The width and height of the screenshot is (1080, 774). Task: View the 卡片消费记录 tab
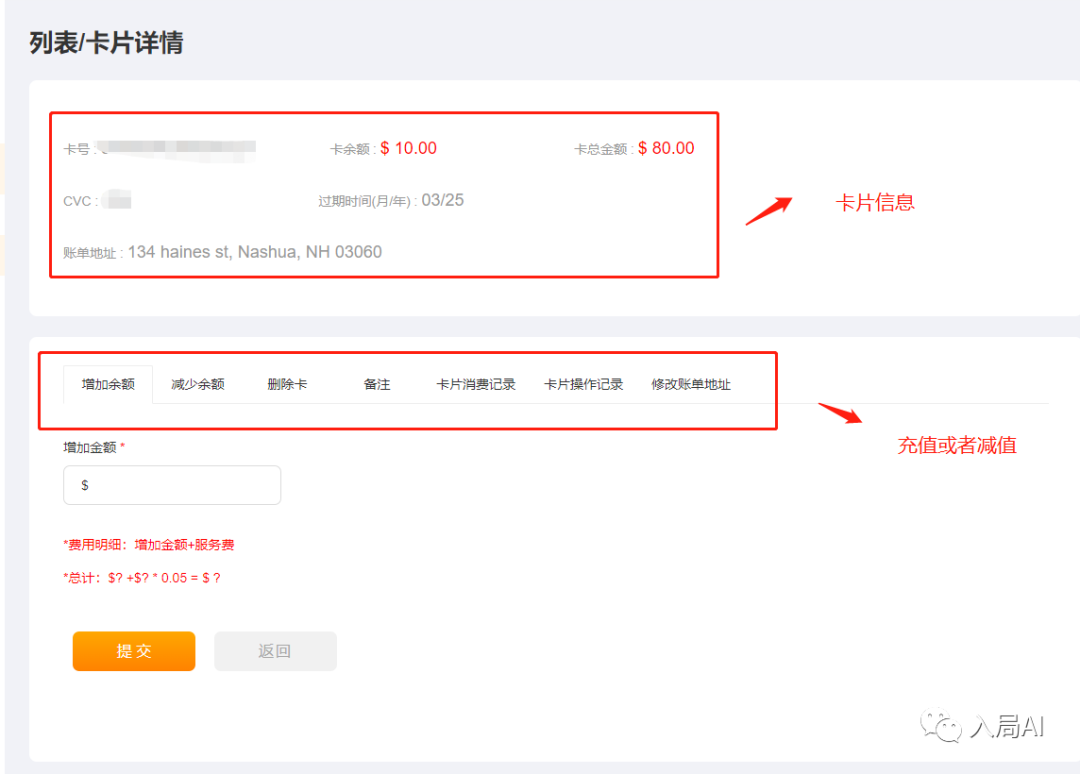pos(476,384)
